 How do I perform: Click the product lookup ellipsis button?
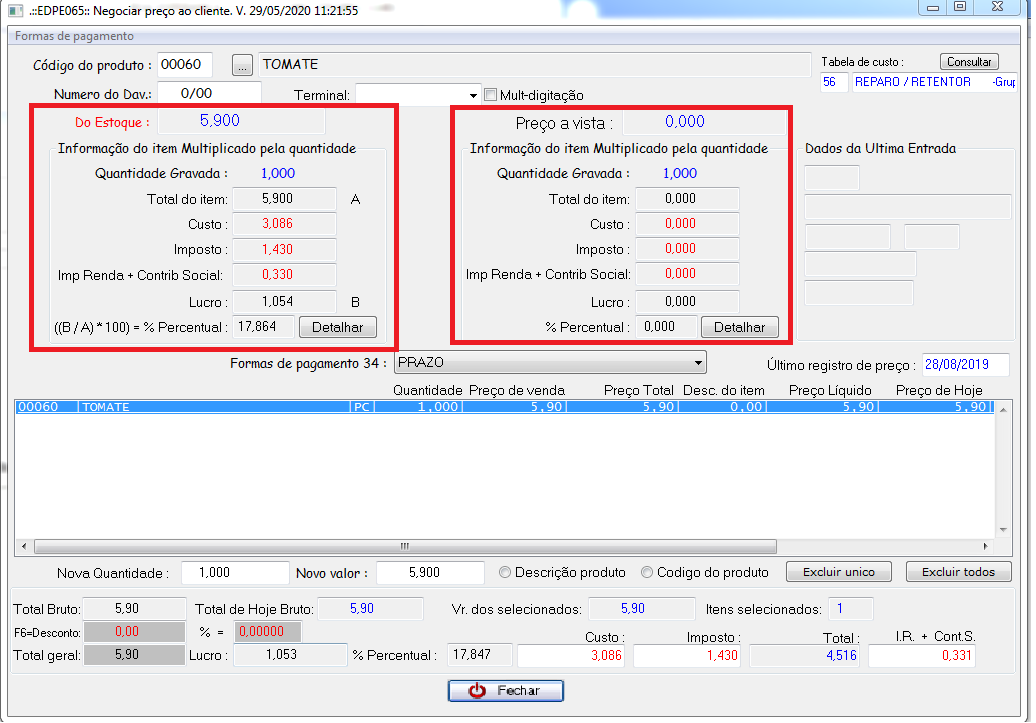point(243,65)
